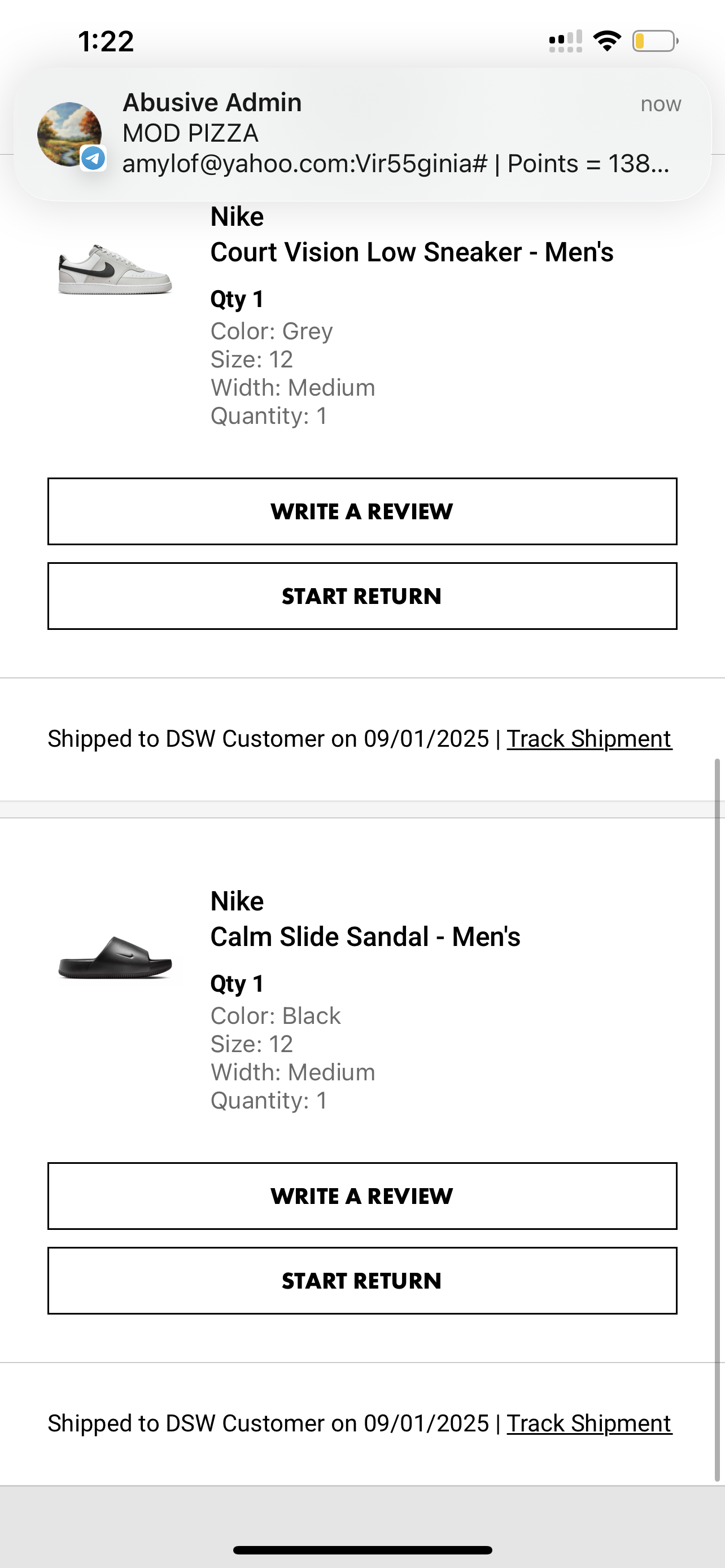Open the Court Vision Low Sneaker thumbnail
Viewport: 725px width, 1568px height.
115,270
